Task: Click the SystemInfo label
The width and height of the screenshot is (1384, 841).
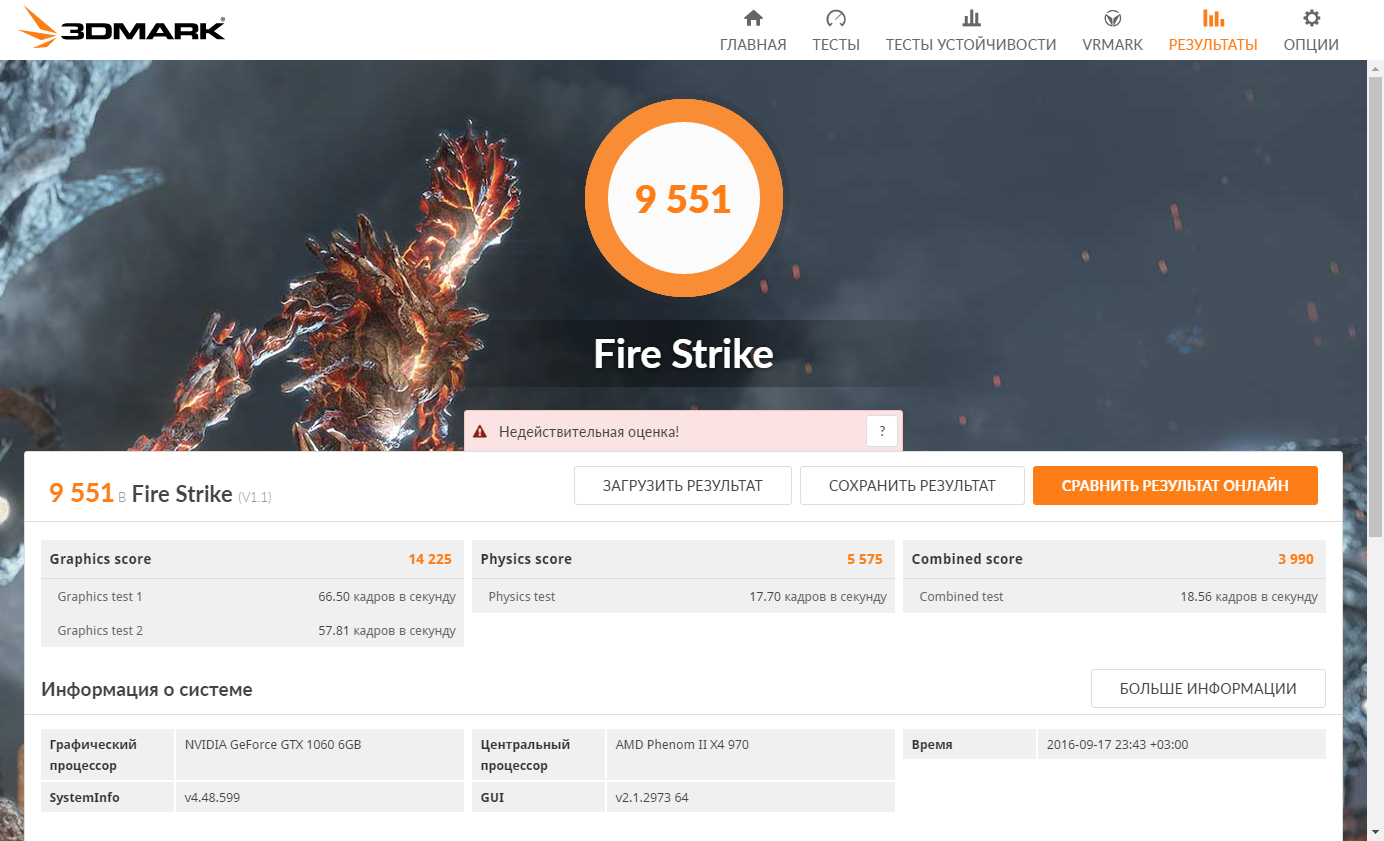Action: 84,798
